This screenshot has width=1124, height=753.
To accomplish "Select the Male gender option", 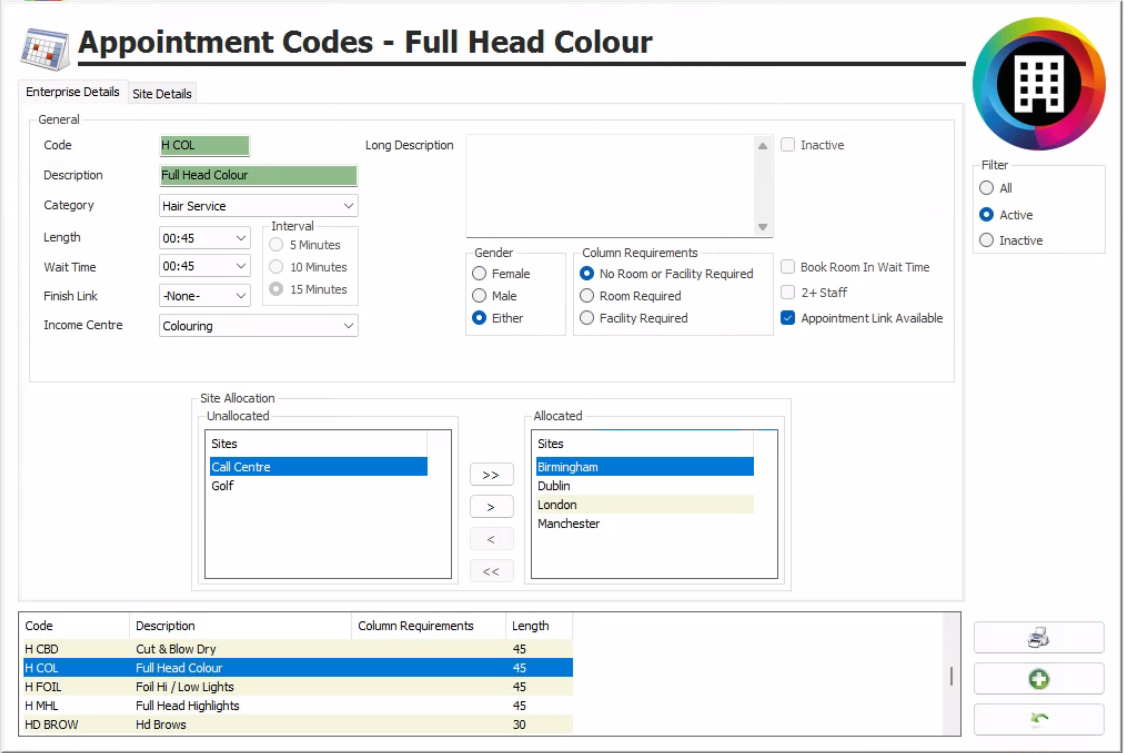I will pyautogui.click(x=479, y=295).
